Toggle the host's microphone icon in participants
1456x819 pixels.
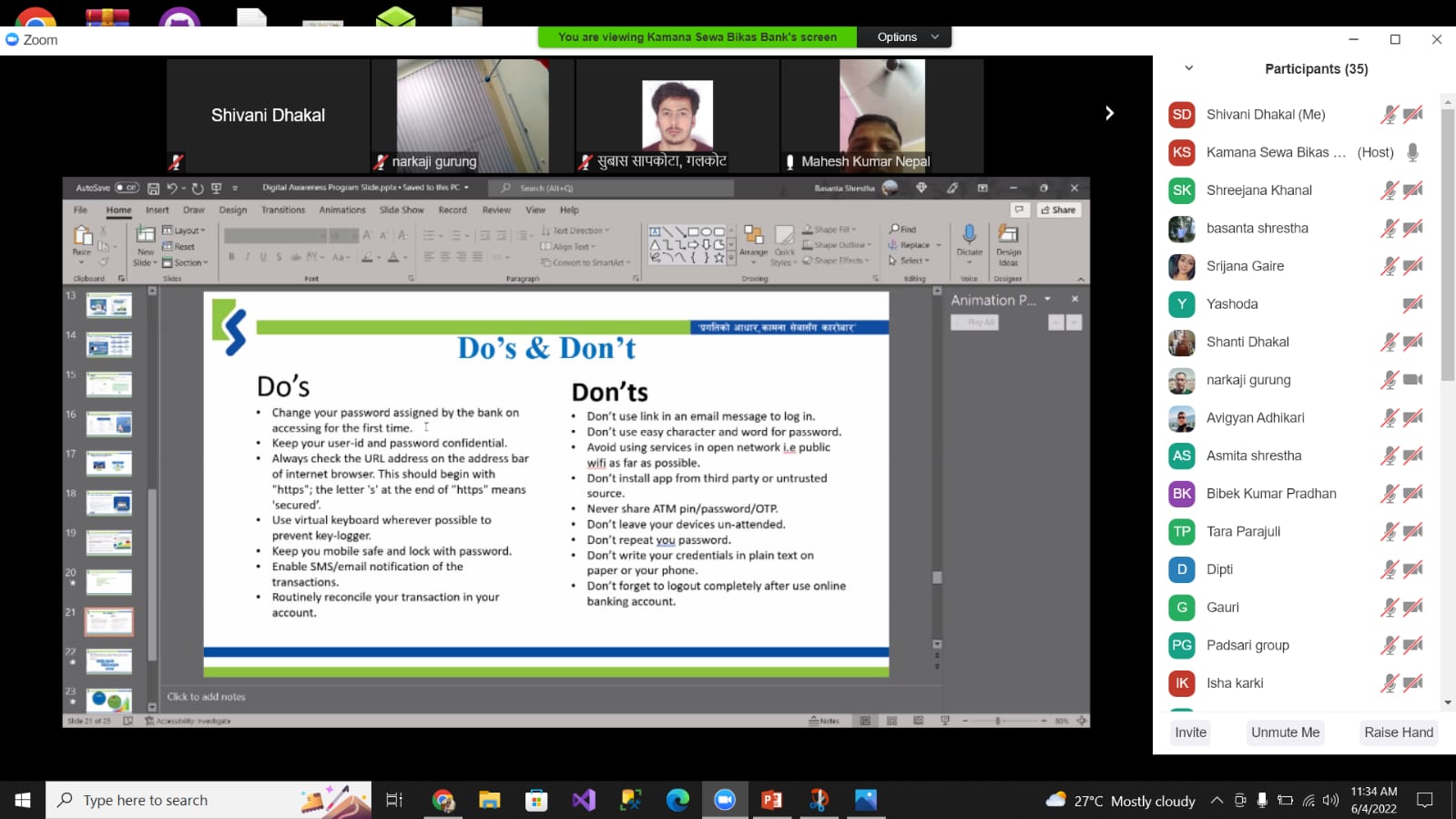pyautogui.click(x=1412, y=152)
